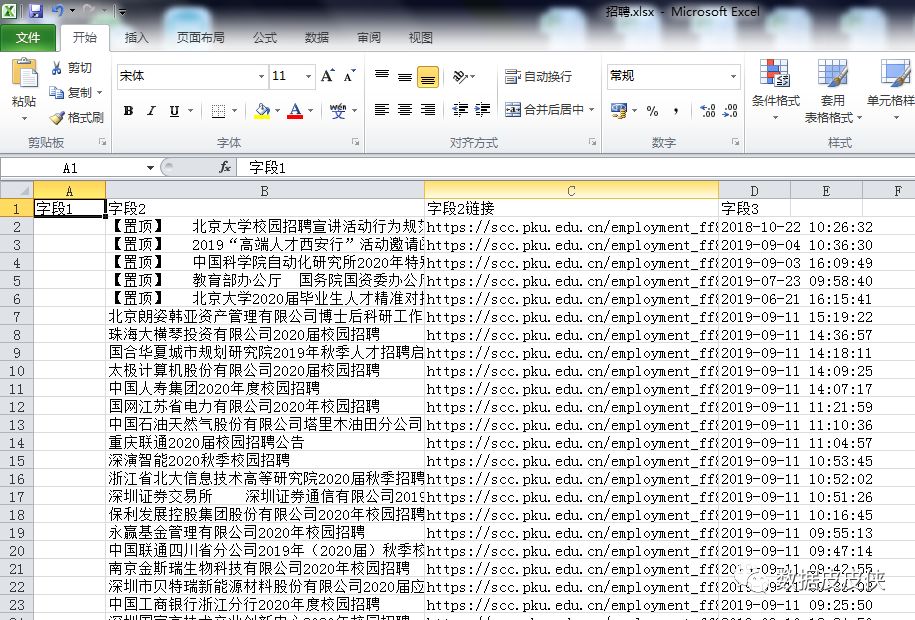The width and height of the screenshot is (915, 620).
Task: Switch to the Page Layout (页面布局) tab
Action: (x=200, y=38)
